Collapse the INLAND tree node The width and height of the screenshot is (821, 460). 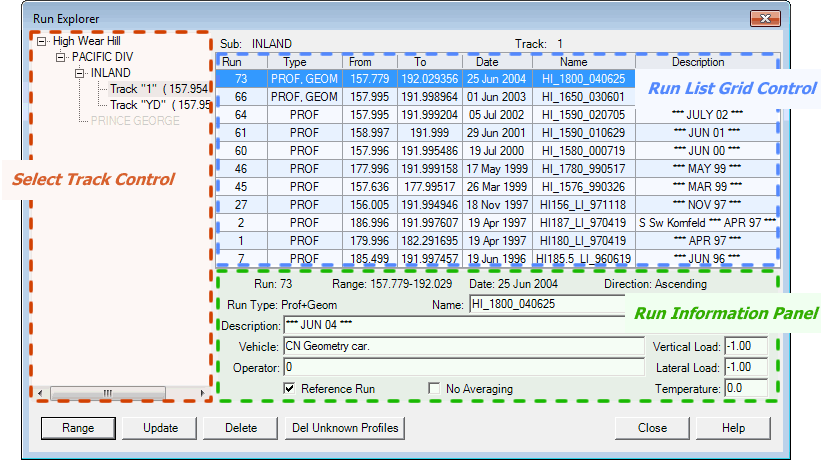[x=79, y=73]
